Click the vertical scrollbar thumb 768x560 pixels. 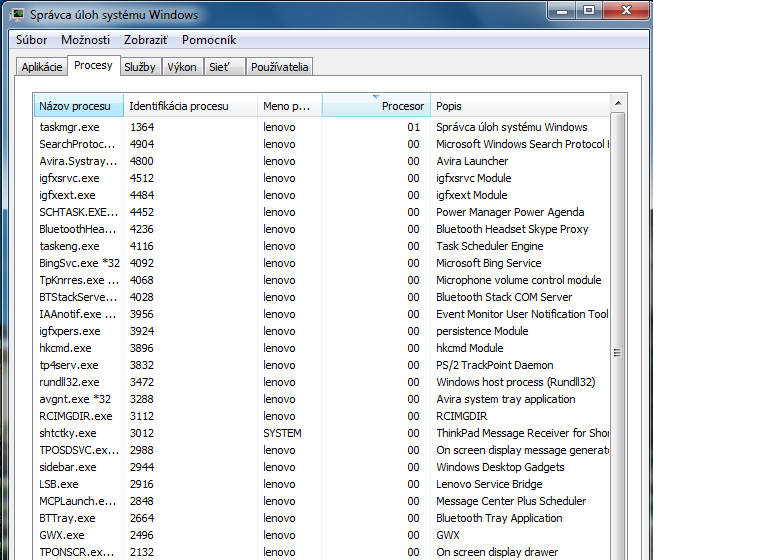tap(618, 353)
